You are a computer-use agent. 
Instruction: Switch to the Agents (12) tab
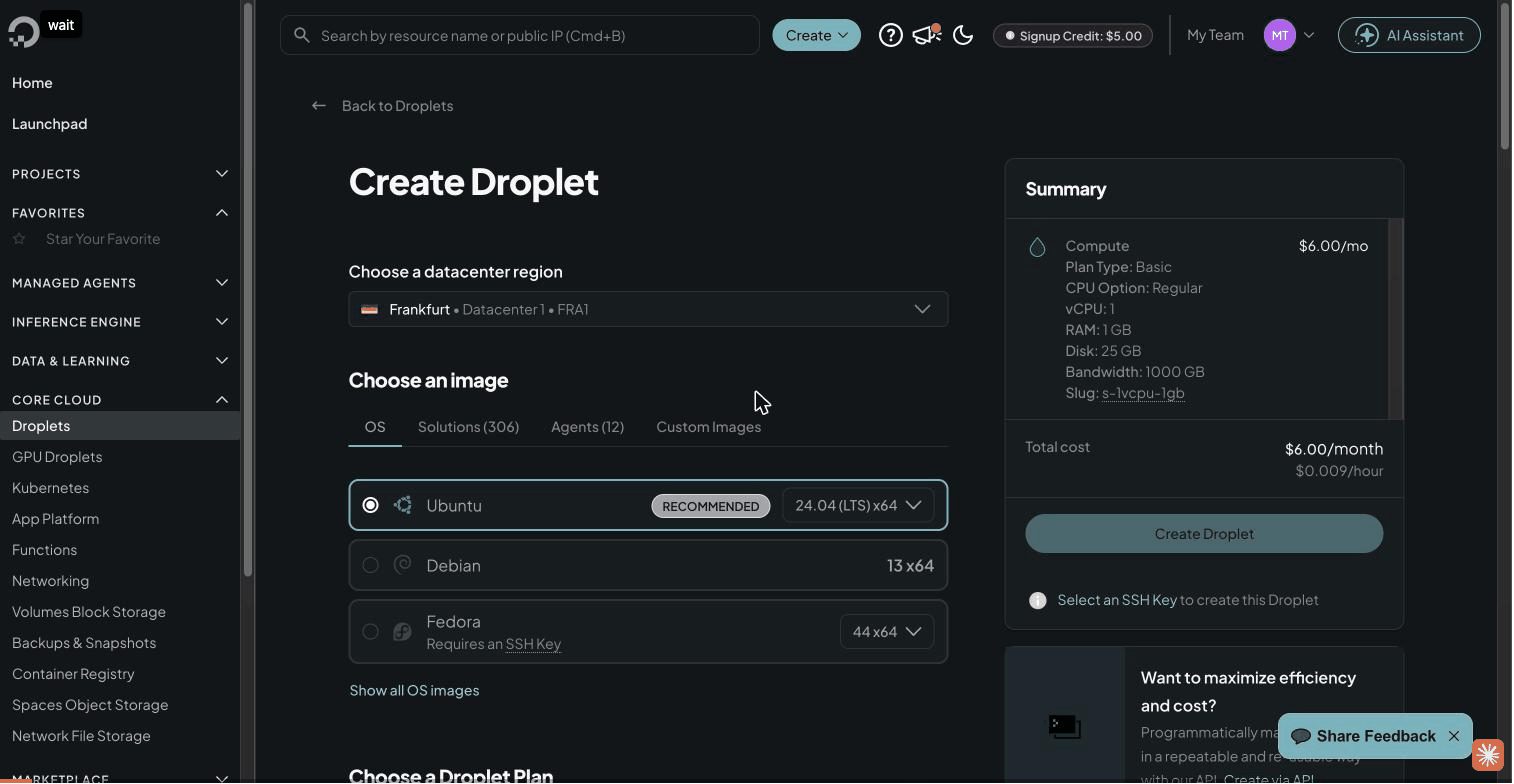click(x=587, y=427)
